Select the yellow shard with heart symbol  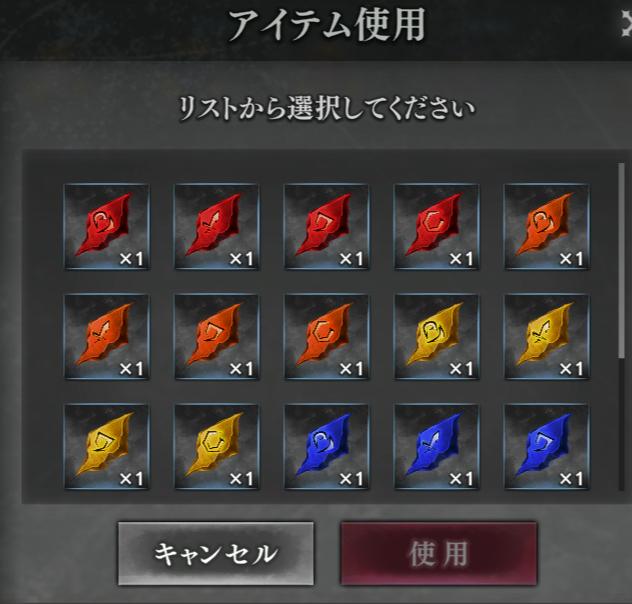pos(437,337)
